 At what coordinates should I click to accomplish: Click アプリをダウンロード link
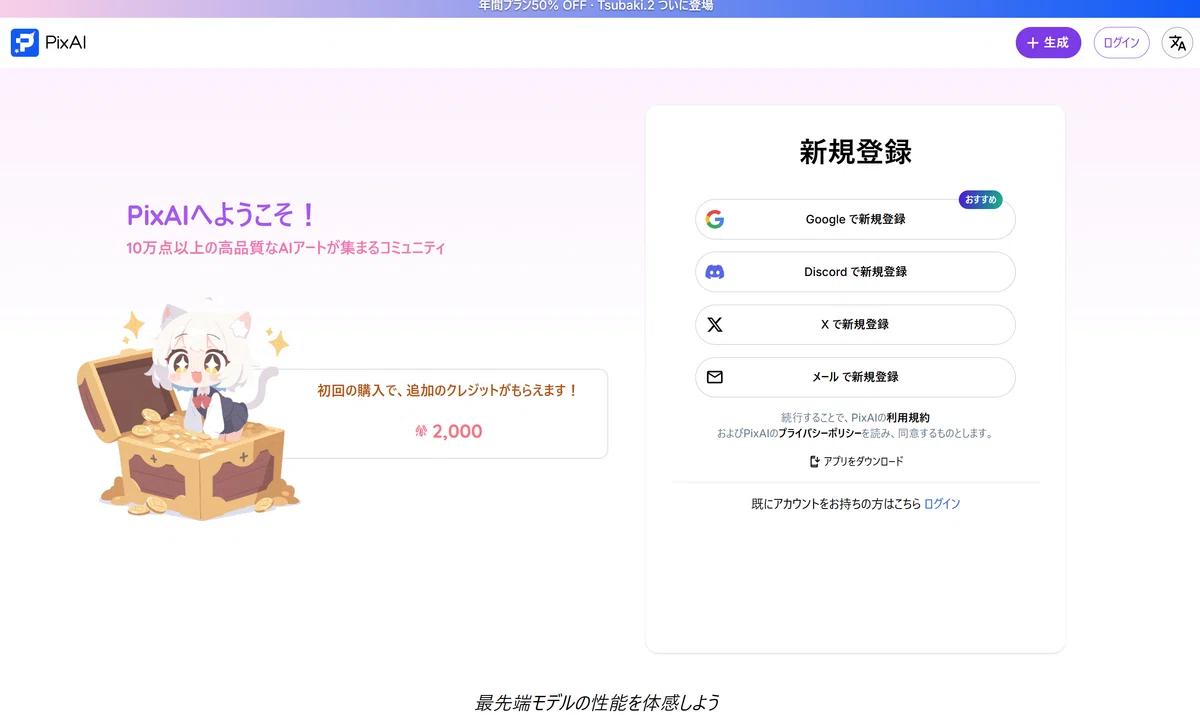point(856,462)
